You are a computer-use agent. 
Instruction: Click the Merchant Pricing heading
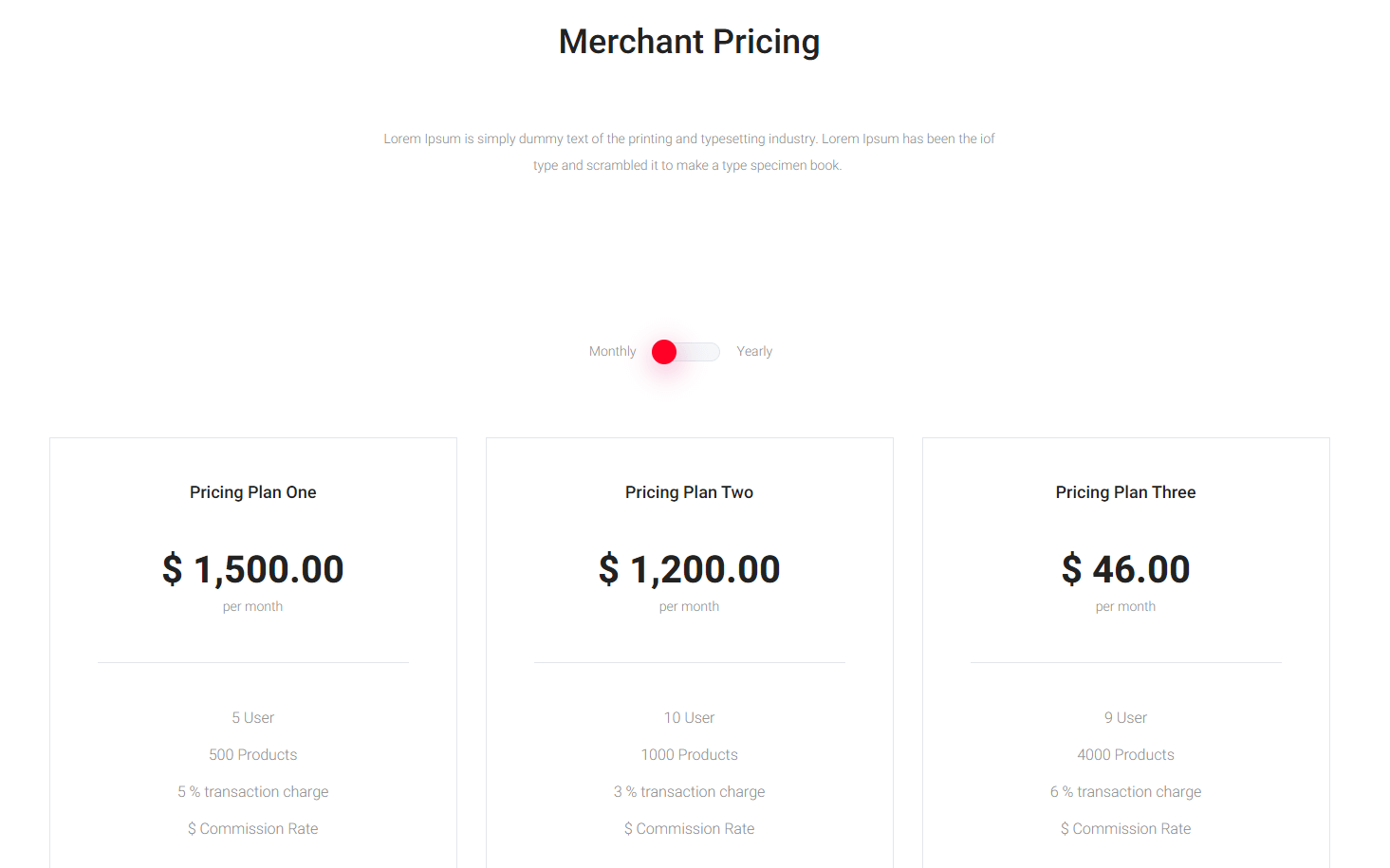click(689, 42)
